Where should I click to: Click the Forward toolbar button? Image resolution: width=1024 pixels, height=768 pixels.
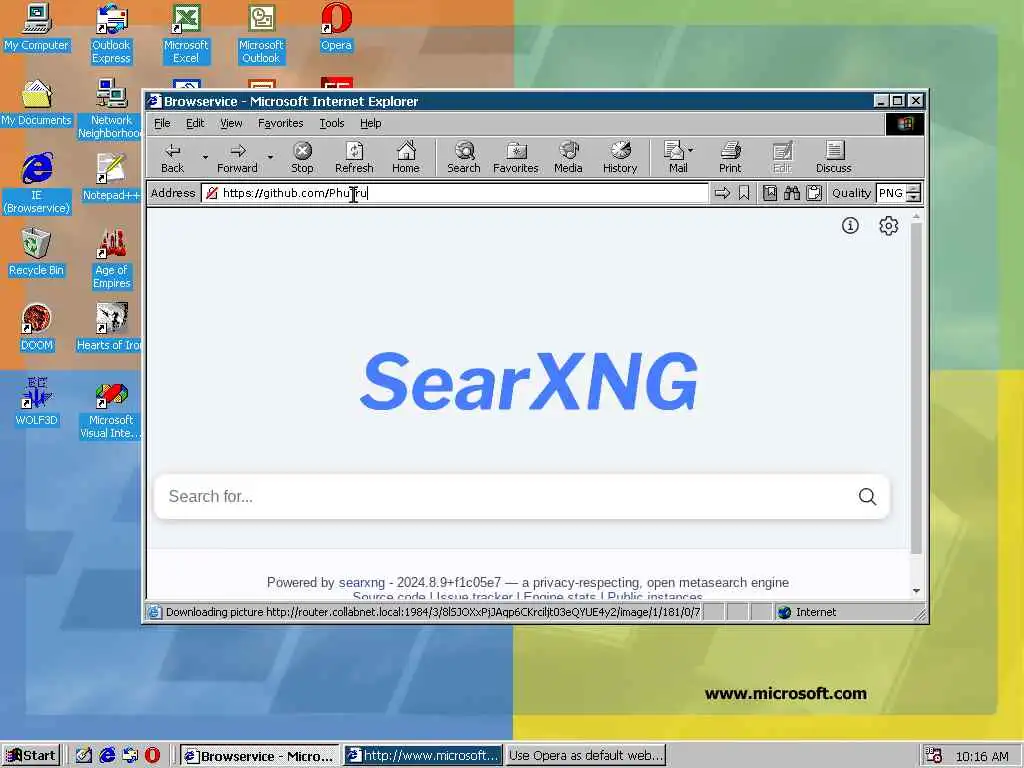(x=237, y=158)
